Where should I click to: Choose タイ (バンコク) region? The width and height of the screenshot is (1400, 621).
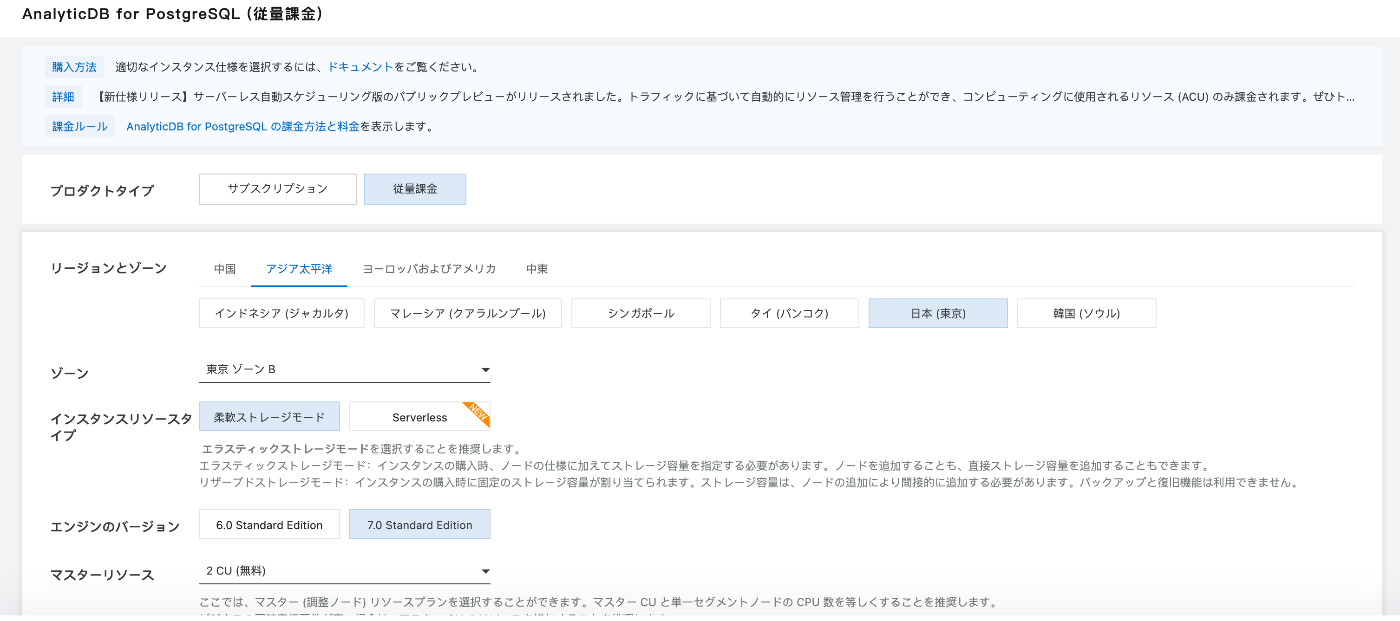pos(789,313)
